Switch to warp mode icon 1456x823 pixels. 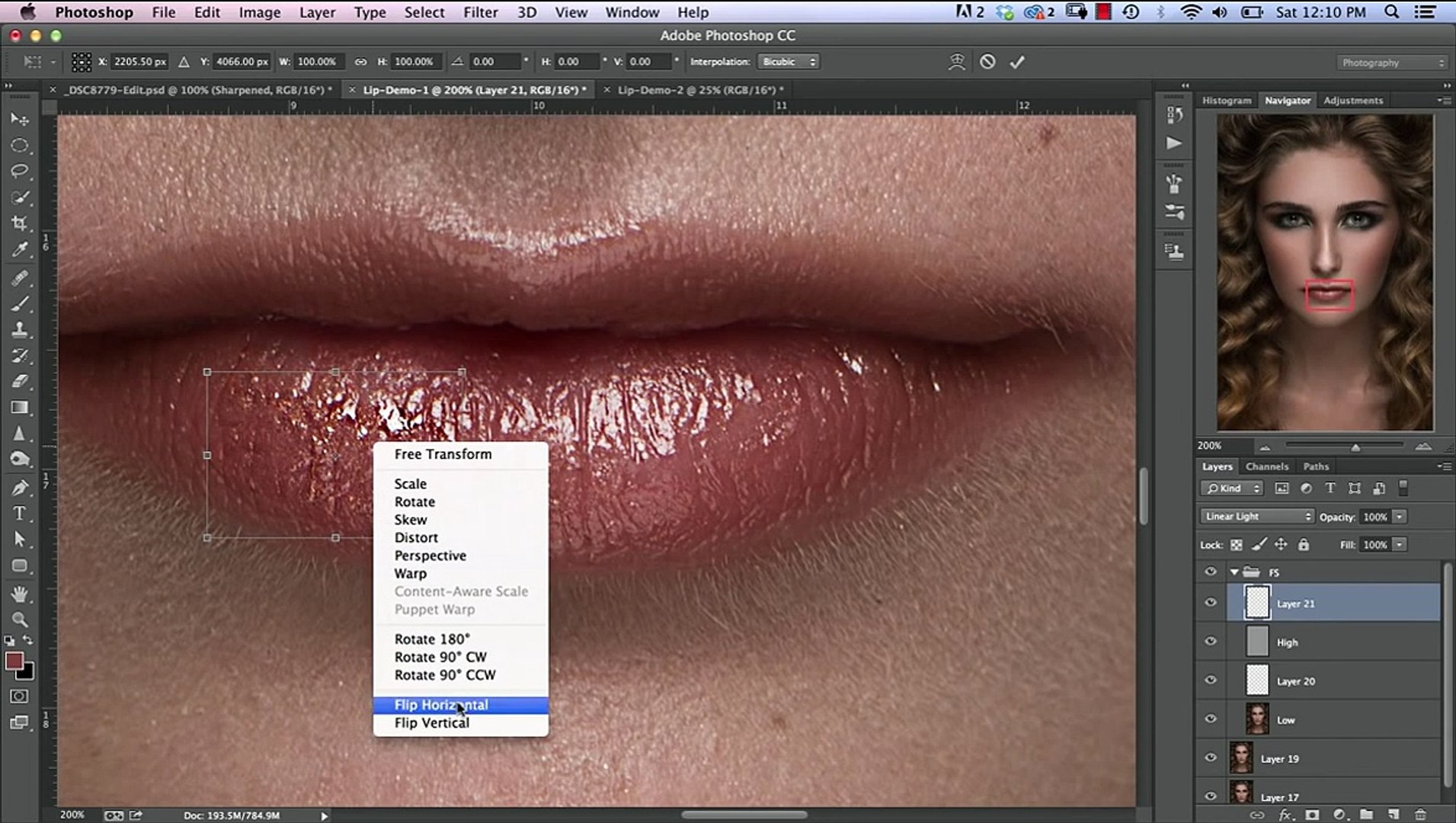(956, 62)
